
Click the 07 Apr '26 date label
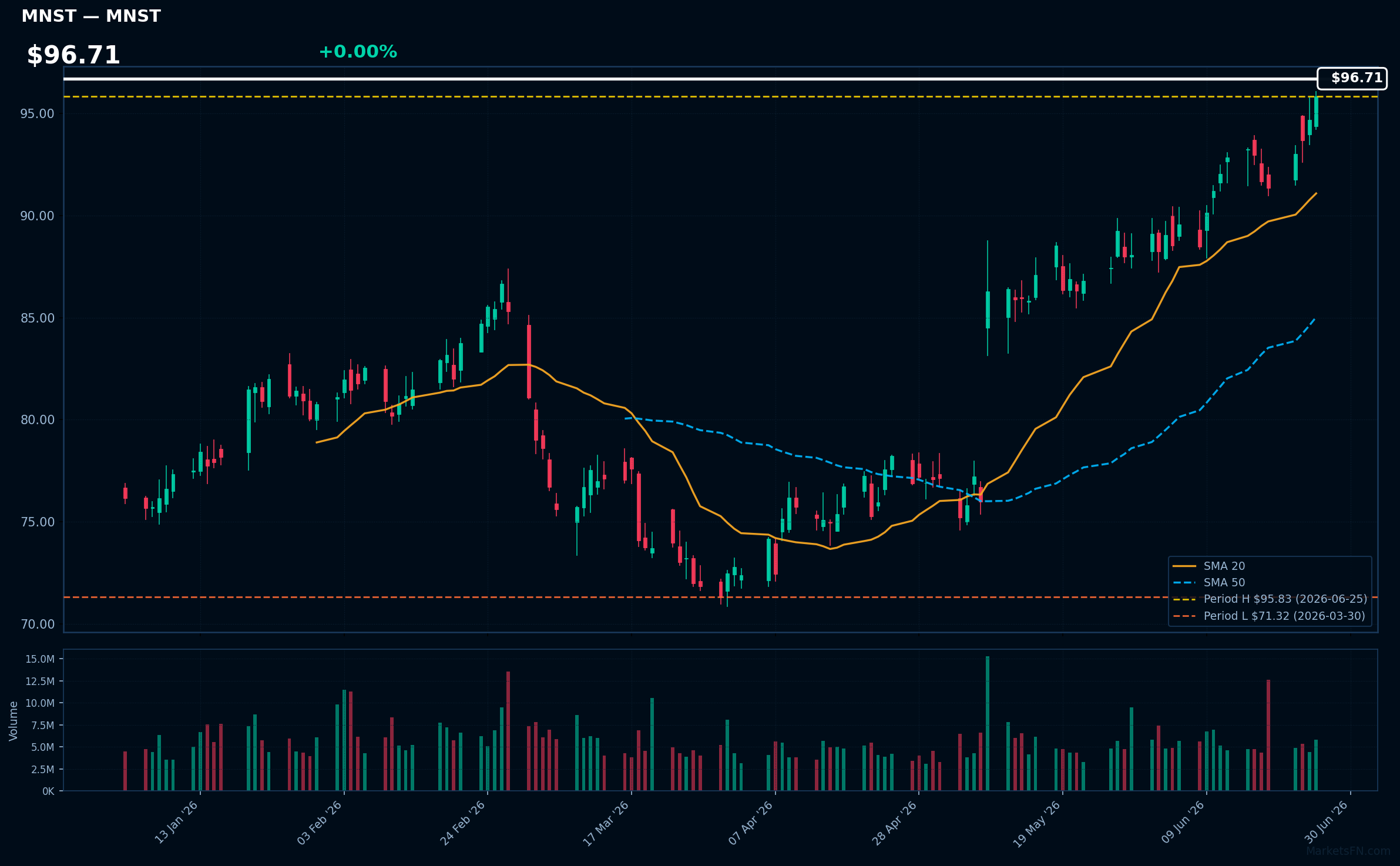coord(751,823)
